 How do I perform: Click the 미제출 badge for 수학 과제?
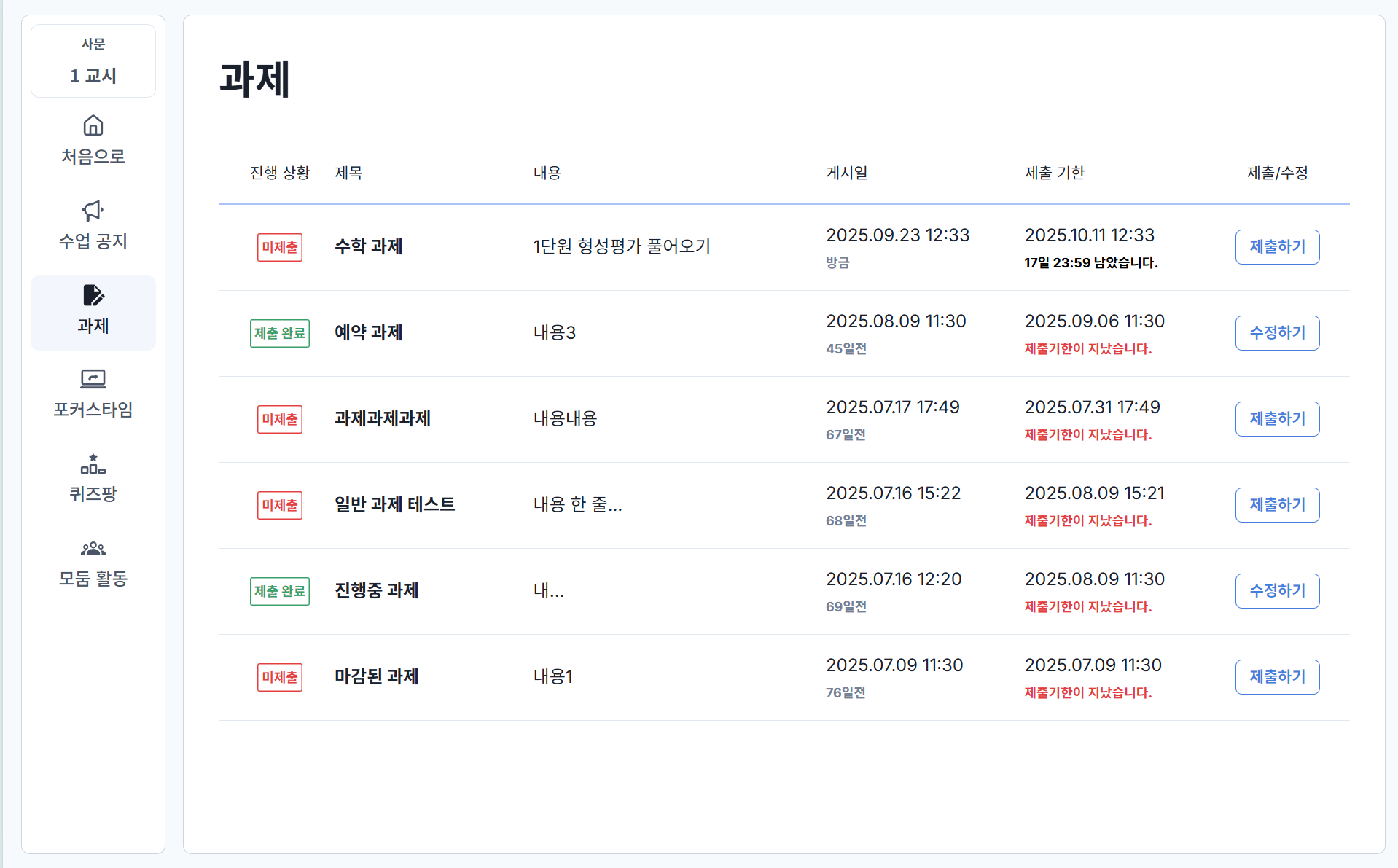280,247
